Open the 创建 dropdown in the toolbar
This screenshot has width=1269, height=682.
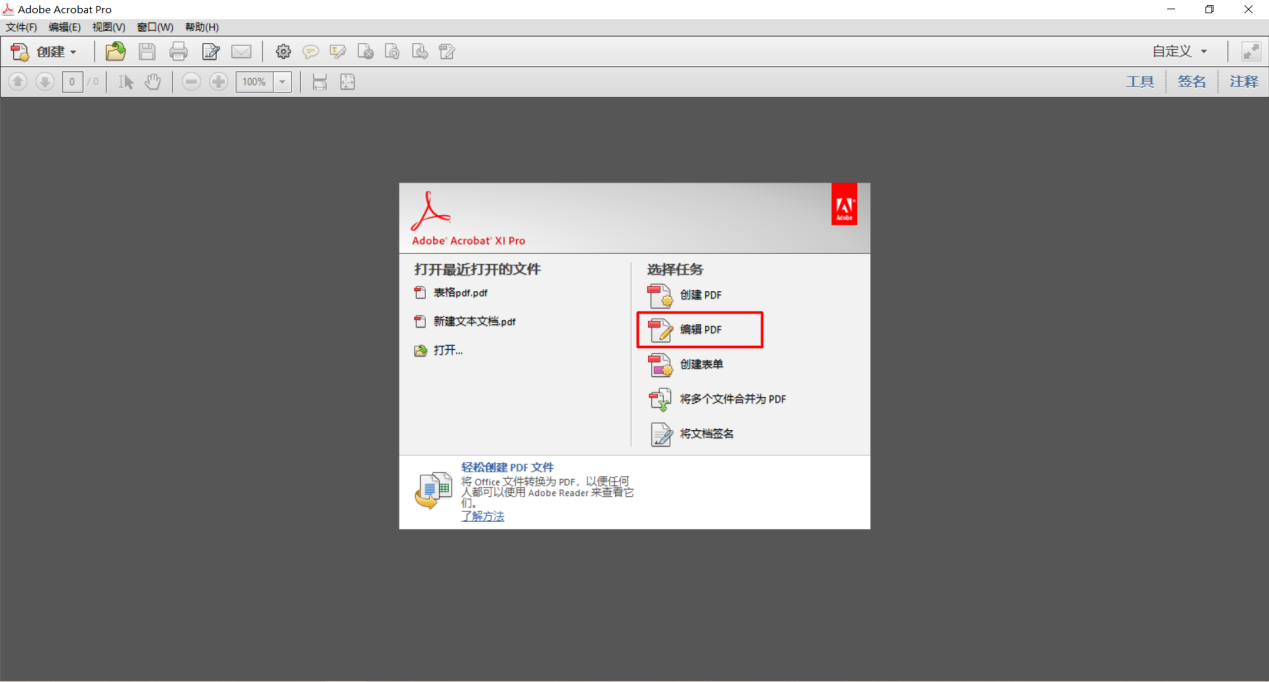pyautogui.click(x=44, y=52)
